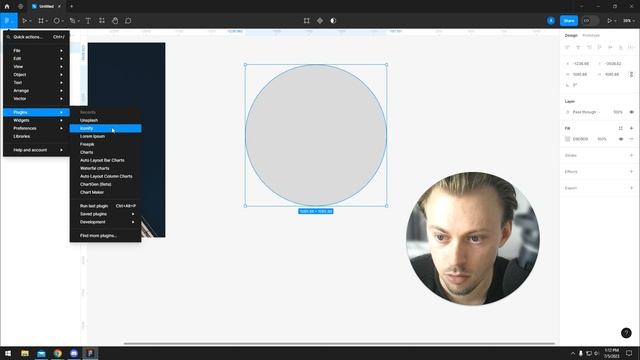Select the gray circle on canvas

click(316, 135)
